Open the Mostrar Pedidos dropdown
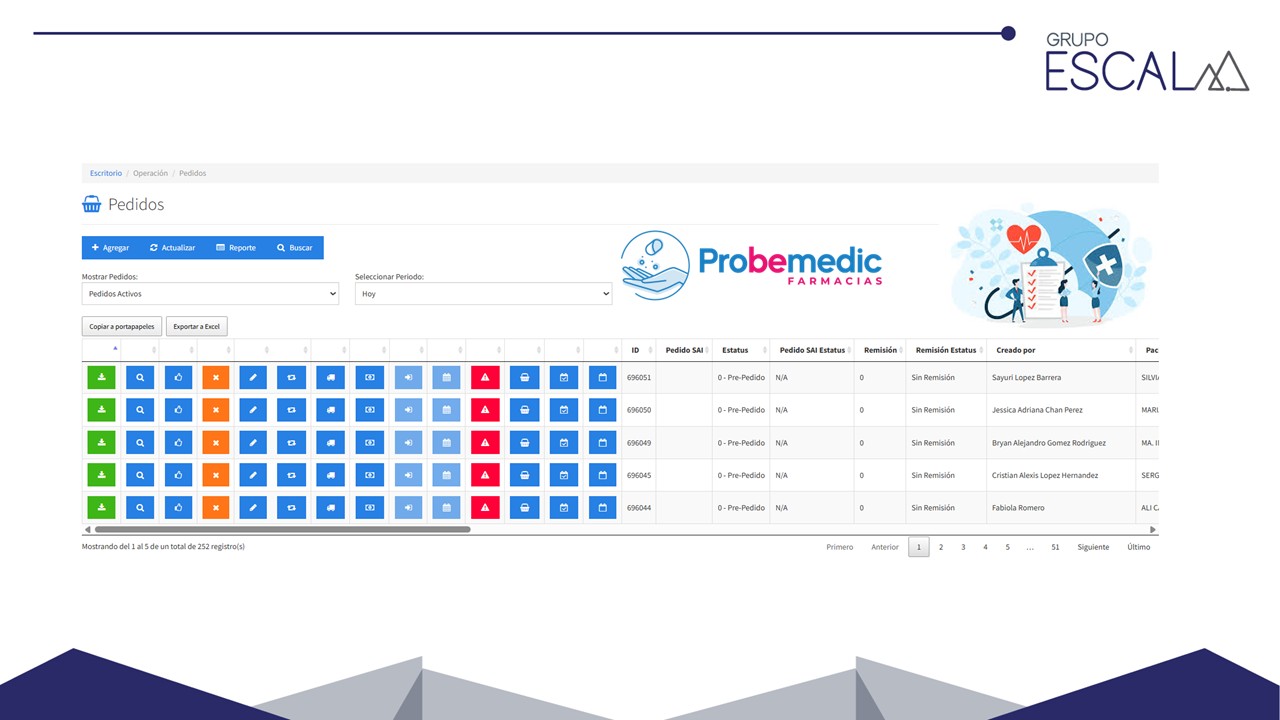1280x720 pixels. pyautogui.click(x=210, y=294)
